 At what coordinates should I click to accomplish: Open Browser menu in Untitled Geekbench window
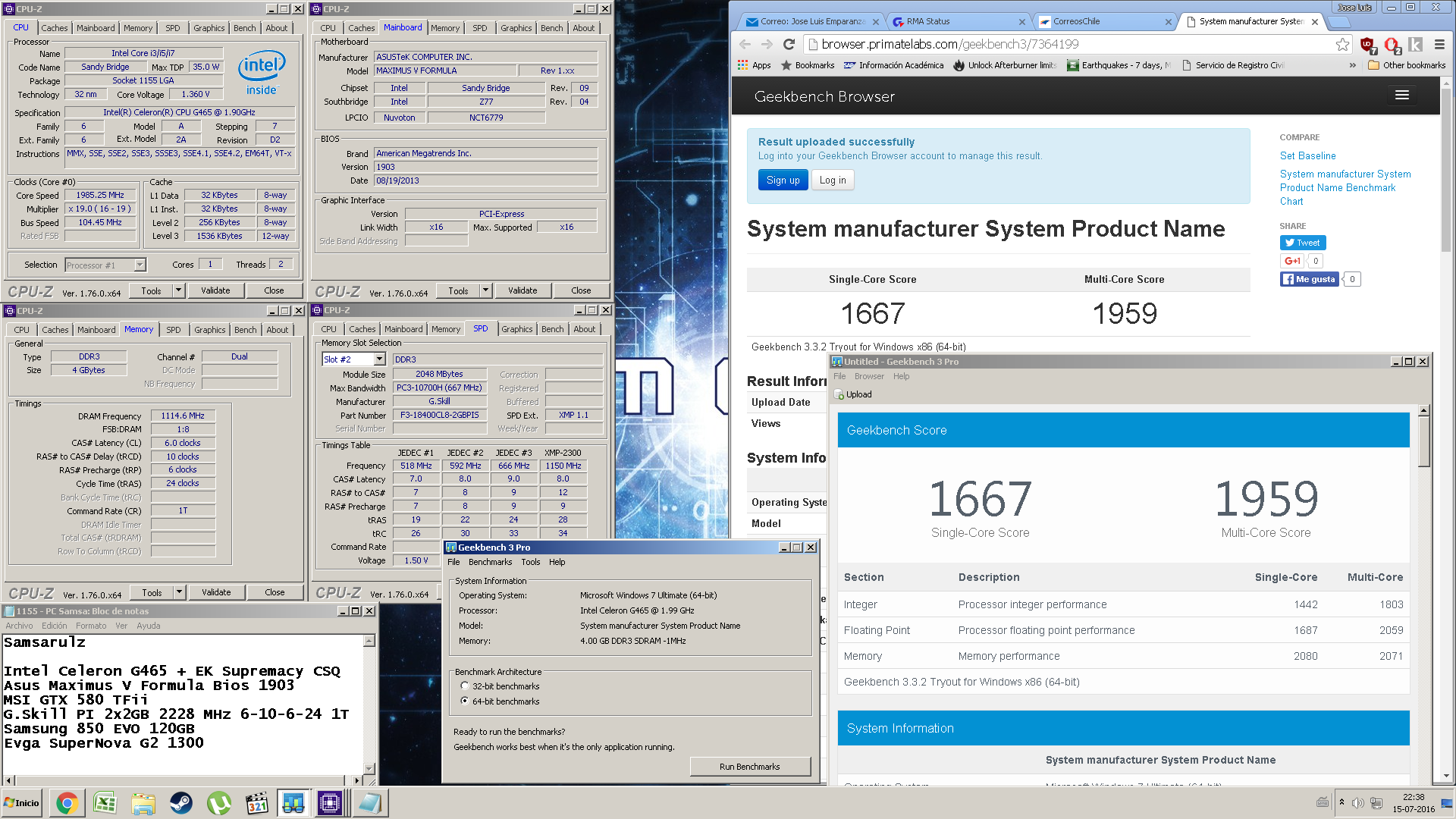[x=869, y=376]
